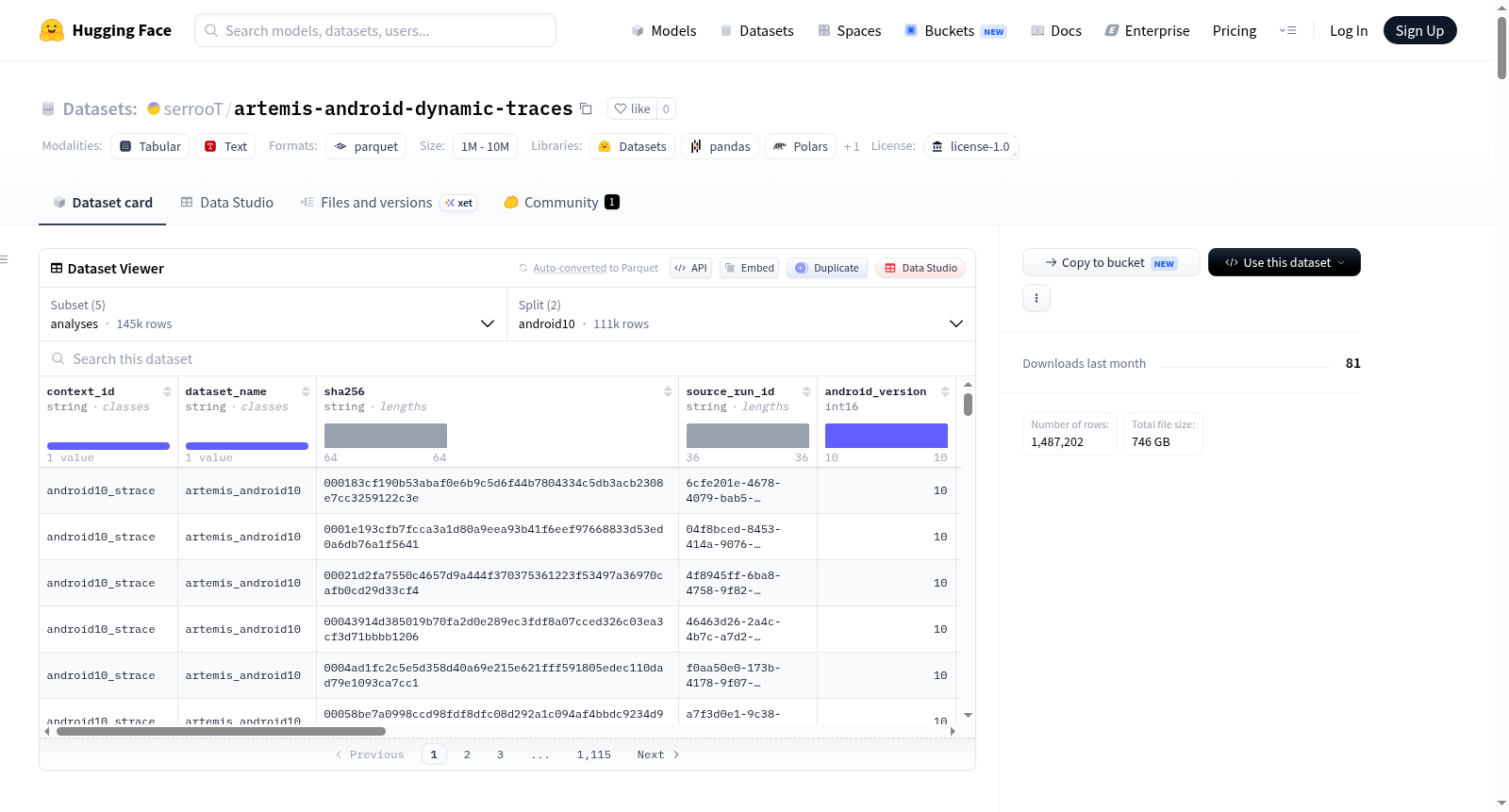This screenshot has width=1509, height=812.
Task: Select the sha256 cell starting with 000183cf
Action: [x=497, y=490]
